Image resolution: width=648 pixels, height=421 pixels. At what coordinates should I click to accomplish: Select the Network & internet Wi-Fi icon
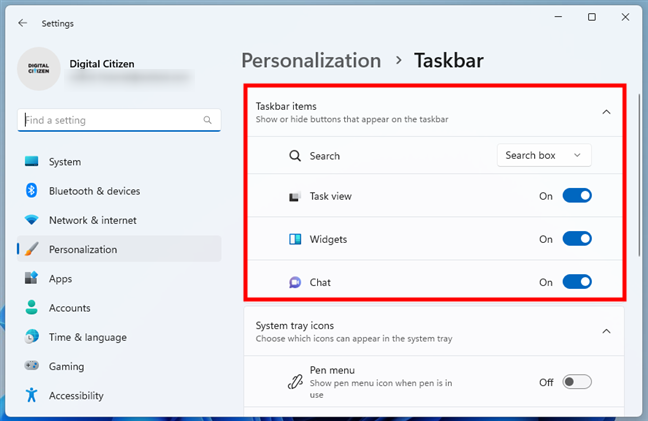[x=31, y=220]
